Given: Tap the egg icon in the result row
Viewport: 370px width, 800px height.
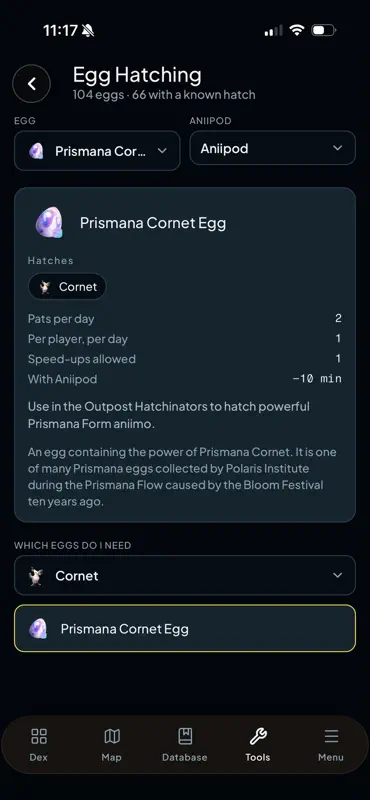Looking at the screenshot, I should [x=38, y=629].
